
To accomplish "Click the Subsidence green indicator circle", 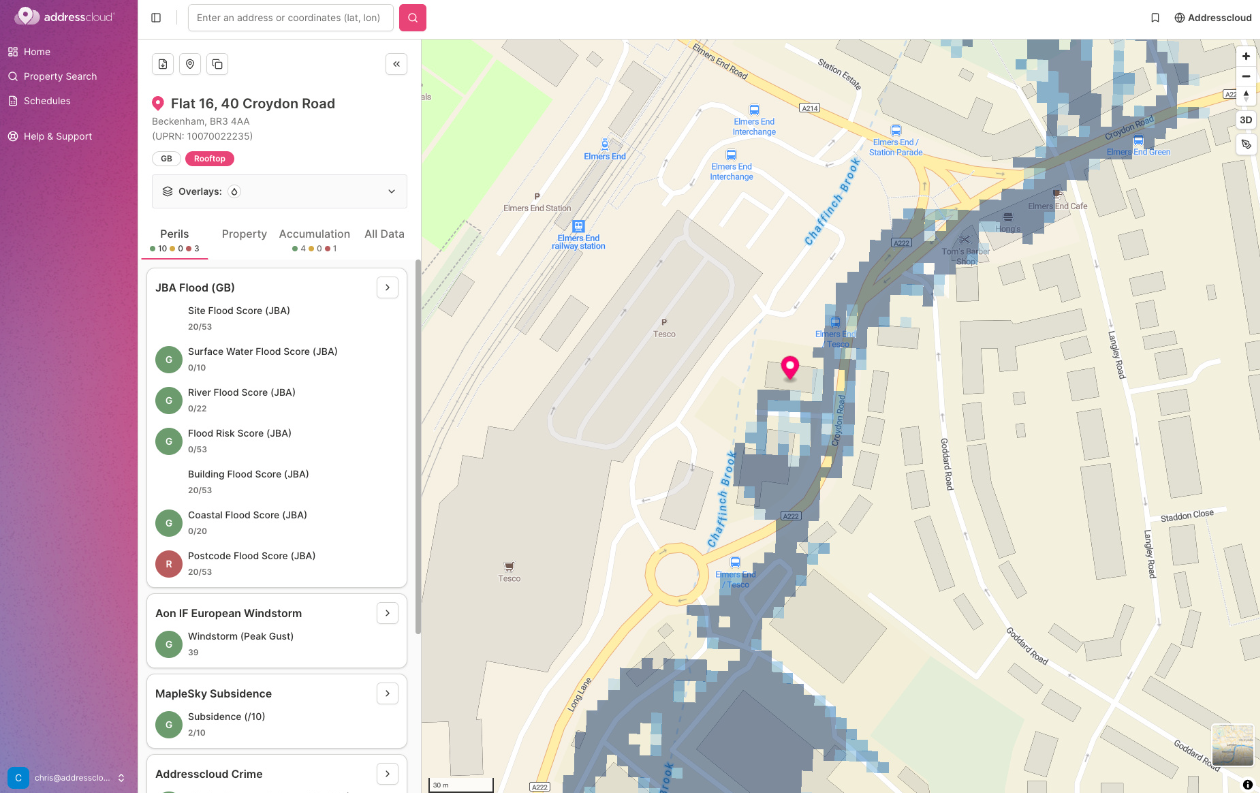I will [168, 725].
